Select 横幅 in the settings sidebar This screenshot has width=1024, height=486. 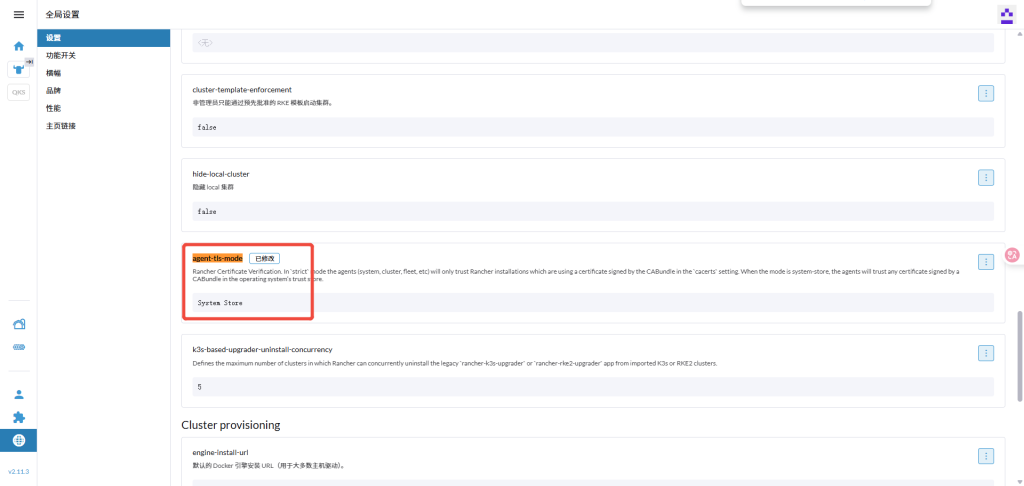tap(53, 73)
